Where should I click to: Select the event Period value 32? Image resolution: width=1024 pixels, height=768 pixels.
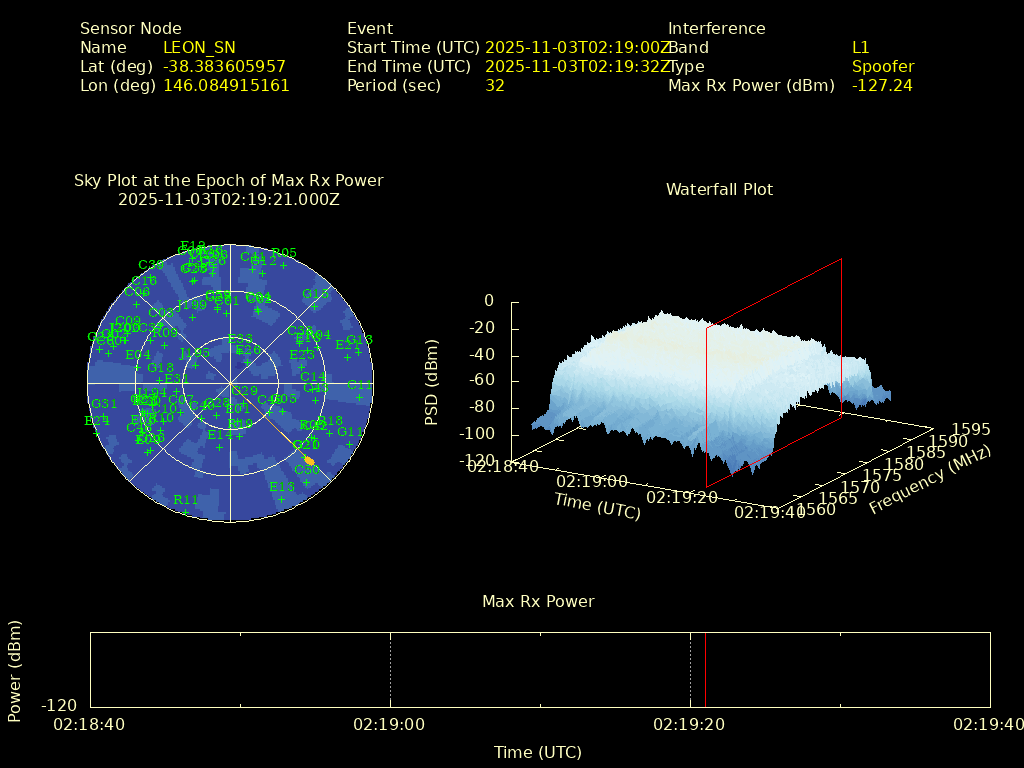point(495,86)
